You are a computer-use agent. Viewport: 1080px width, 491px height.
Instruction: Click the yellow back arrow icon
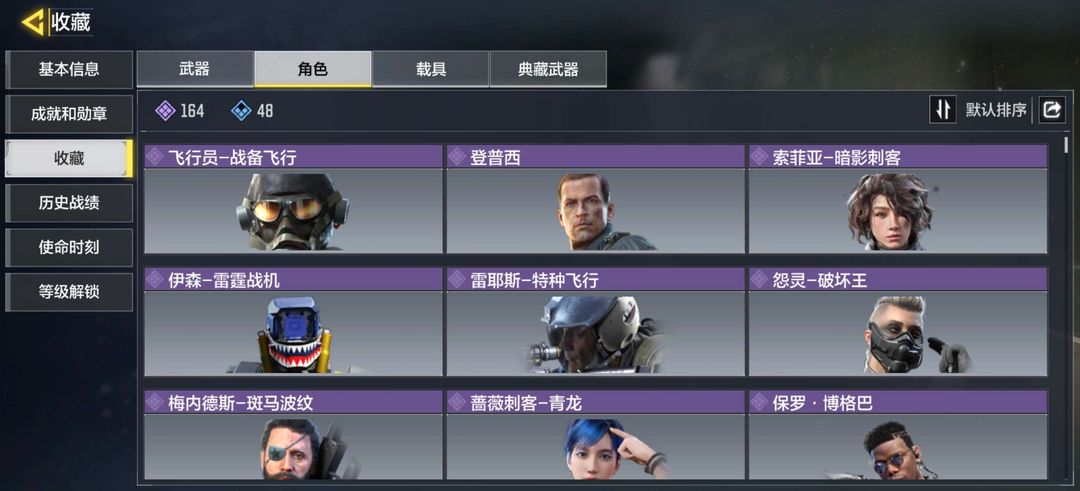point(34,22)
